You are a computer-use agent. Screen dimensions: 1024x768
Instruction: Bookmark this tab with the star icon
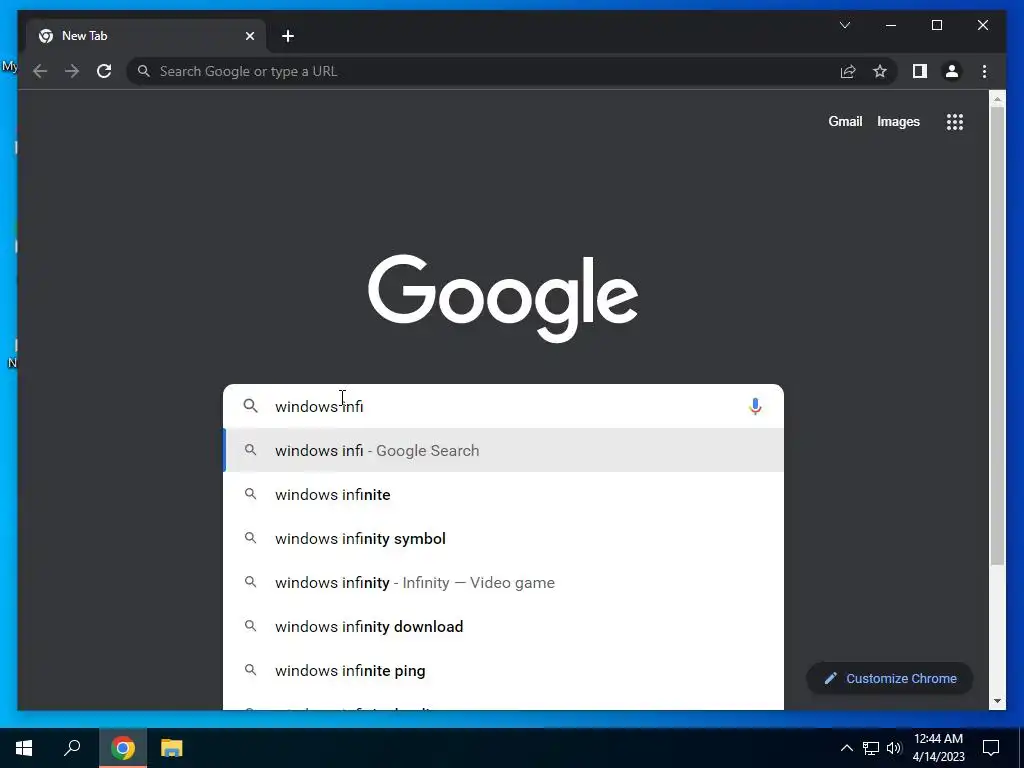(880, 71)
